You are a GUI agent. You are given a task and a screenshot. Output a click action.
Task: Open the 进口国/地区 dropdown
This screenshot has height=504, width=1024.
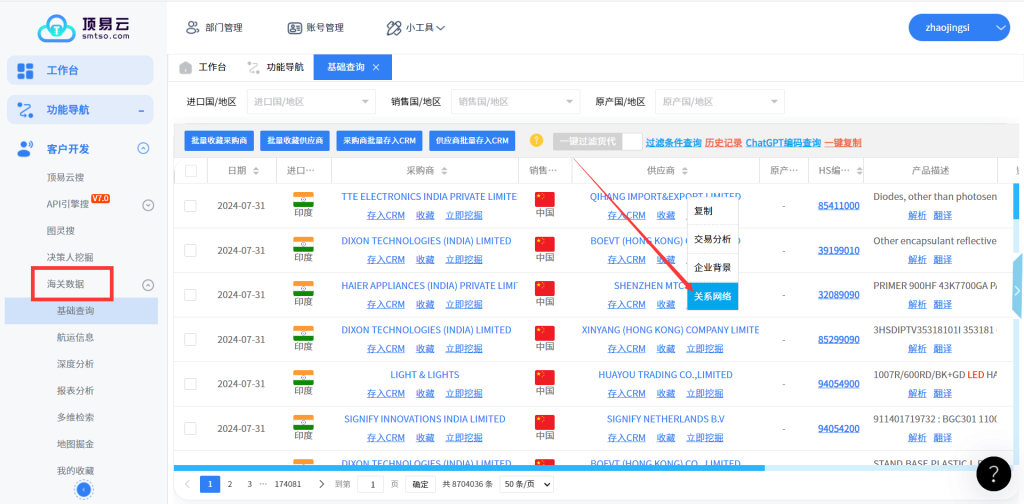point(310,102)
